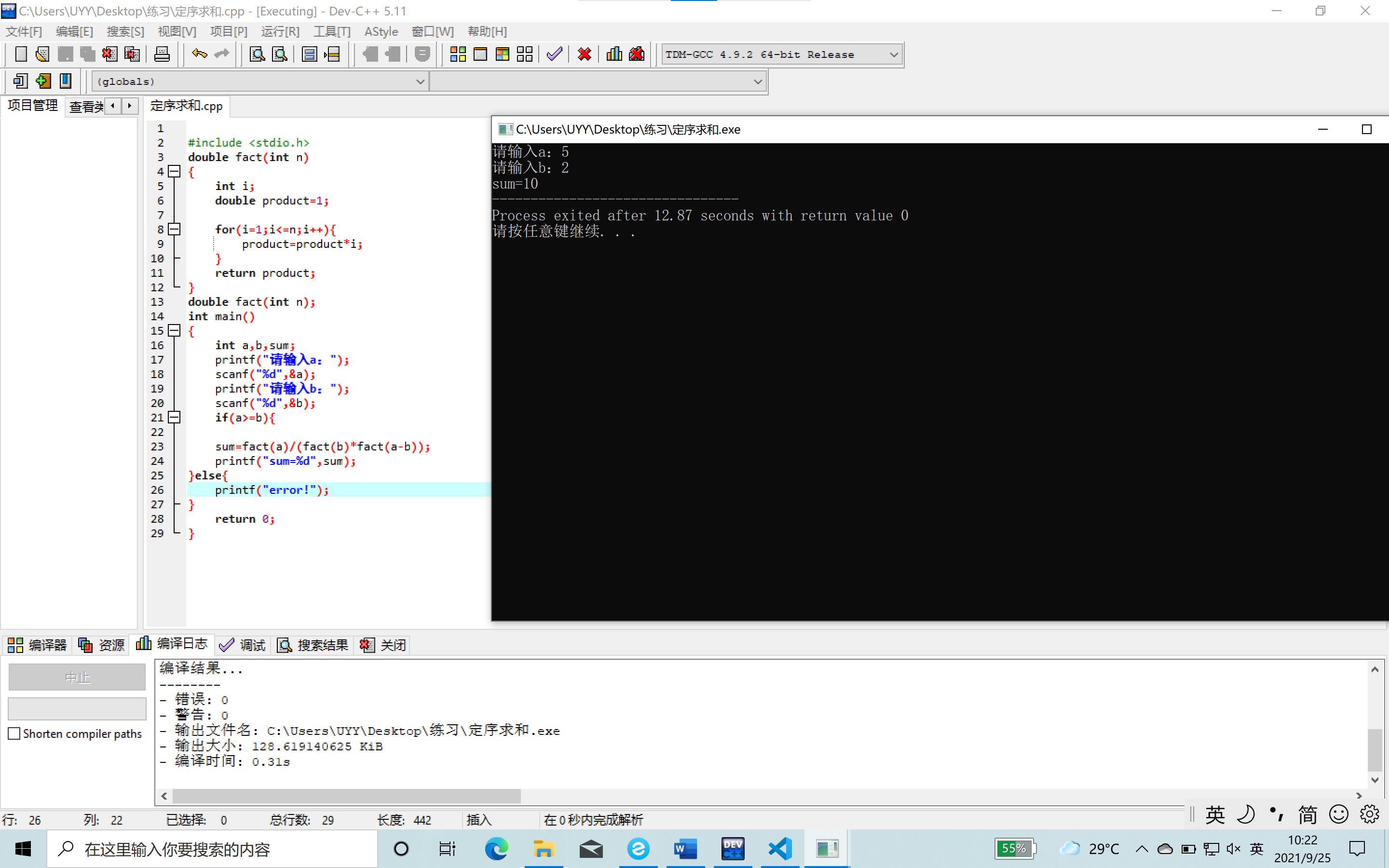
Task: Collapse the for loop fold at line 8
Action: click(x=175, y=229)
